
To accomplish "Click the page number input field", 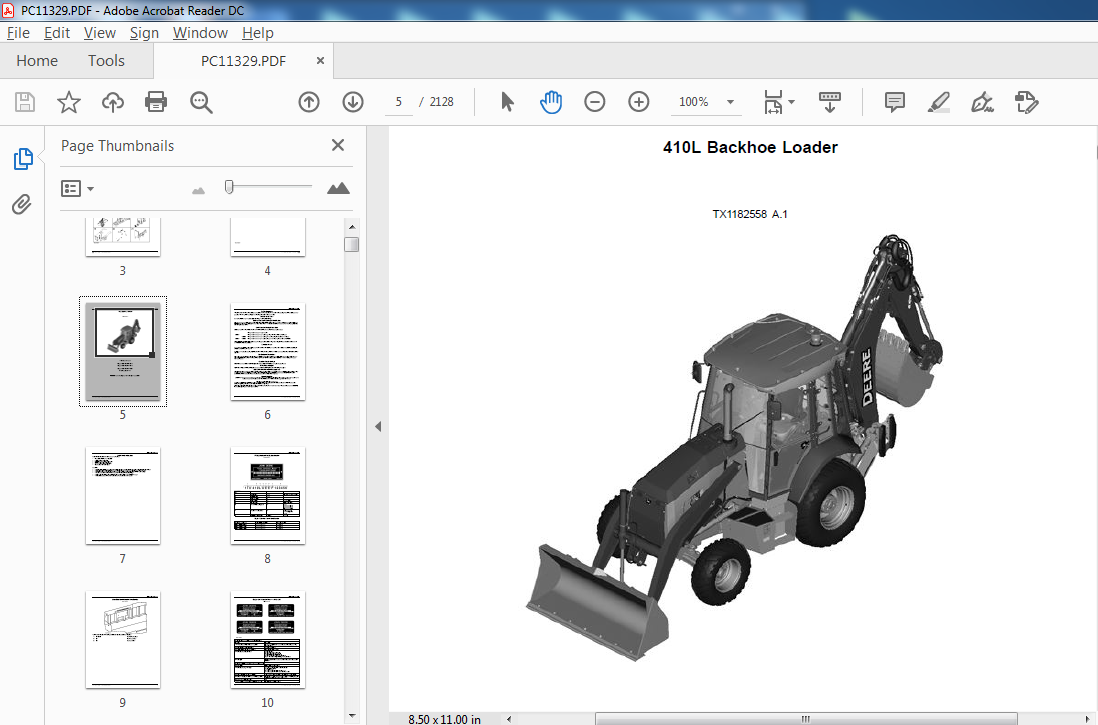I will [x=398, y=102].
